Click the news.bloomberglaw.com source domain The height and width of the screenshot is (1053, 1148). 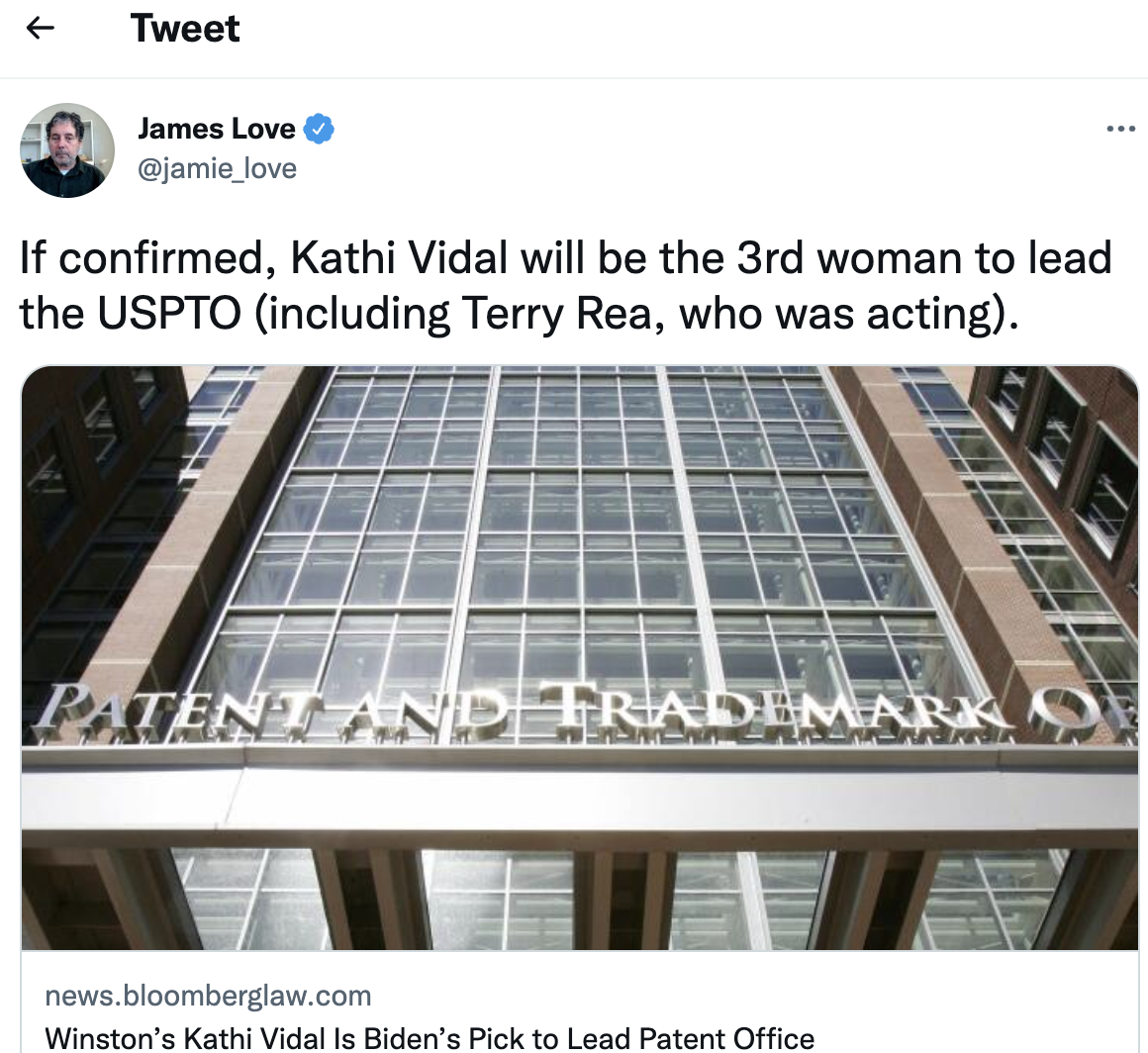click(x=209, y=996)
